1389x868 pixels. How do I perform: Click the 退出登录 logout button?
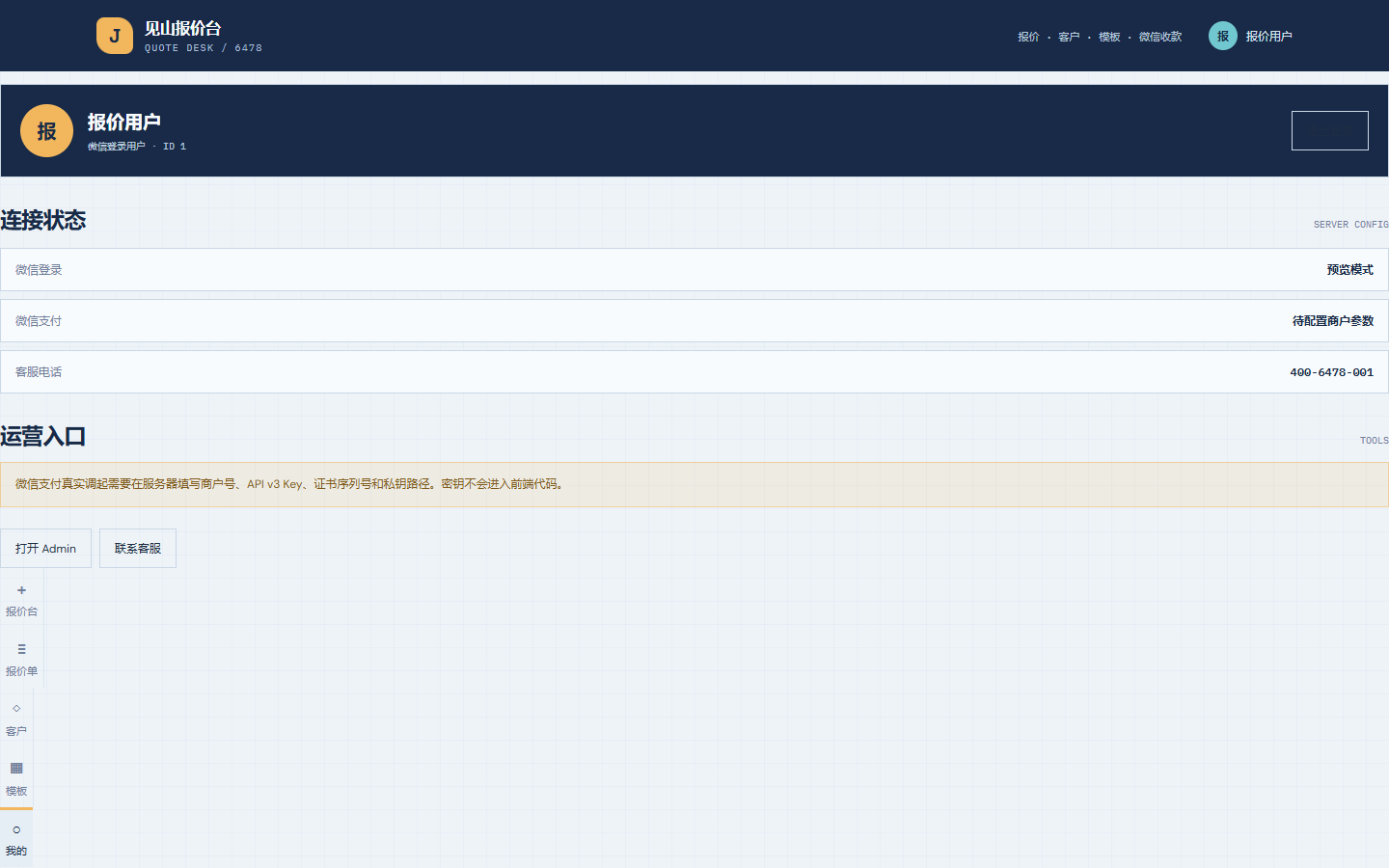(x=1330, y=130)
